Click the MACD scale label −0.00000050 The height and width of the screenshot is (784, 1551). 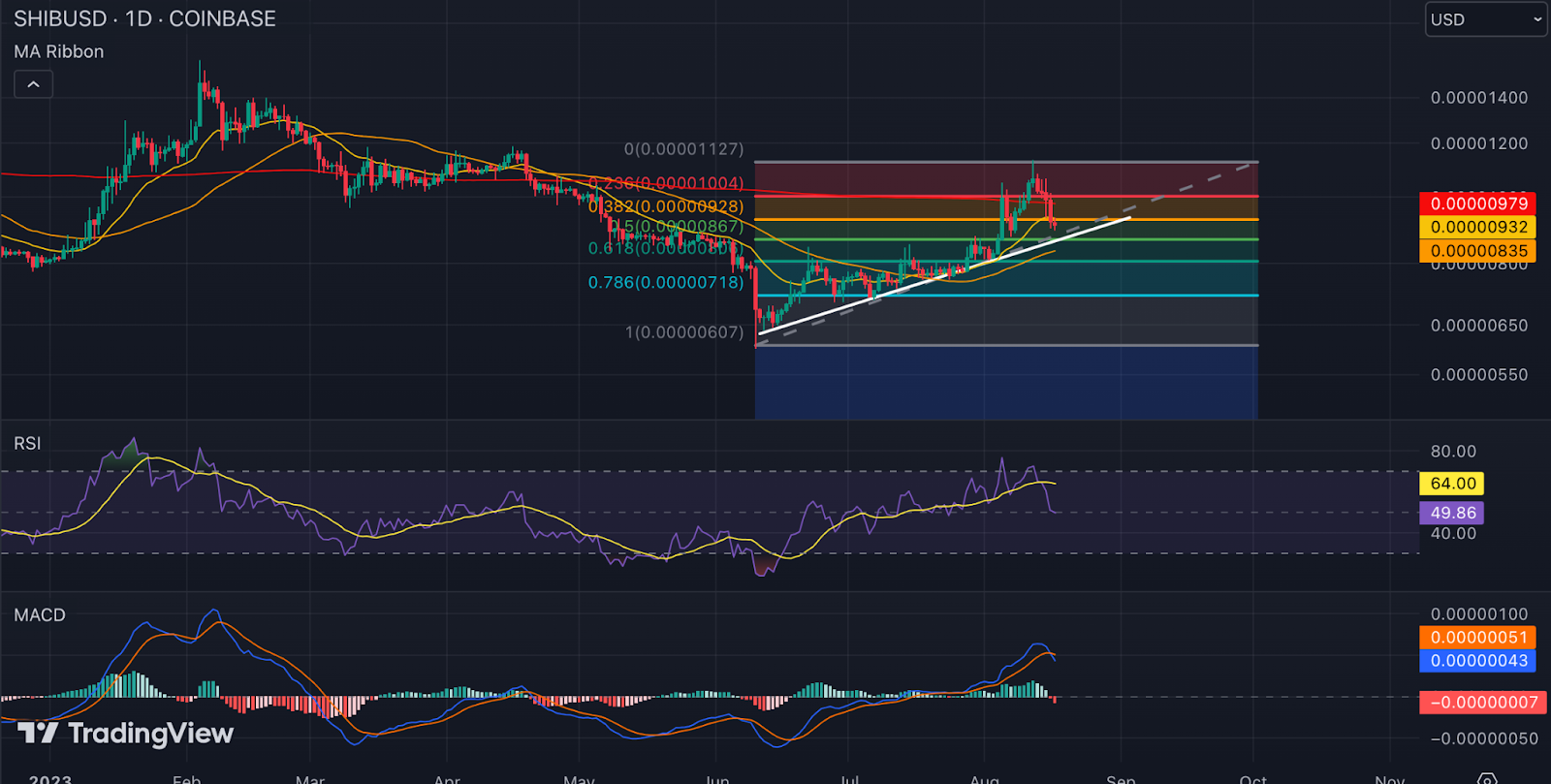click(1484, 738)
